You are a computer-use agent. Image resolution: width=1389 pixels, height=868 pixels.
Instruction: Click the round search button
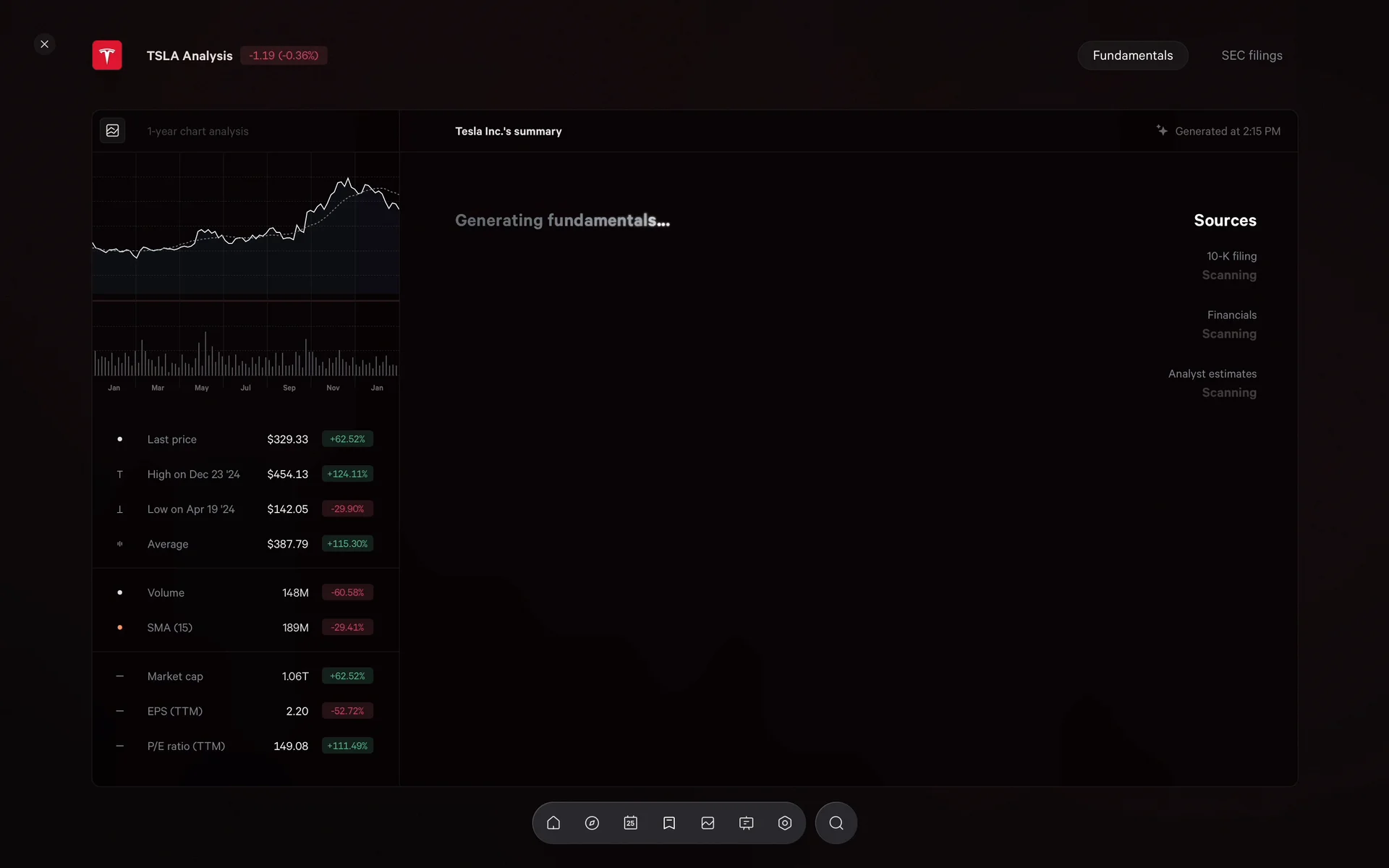[836, 823]
